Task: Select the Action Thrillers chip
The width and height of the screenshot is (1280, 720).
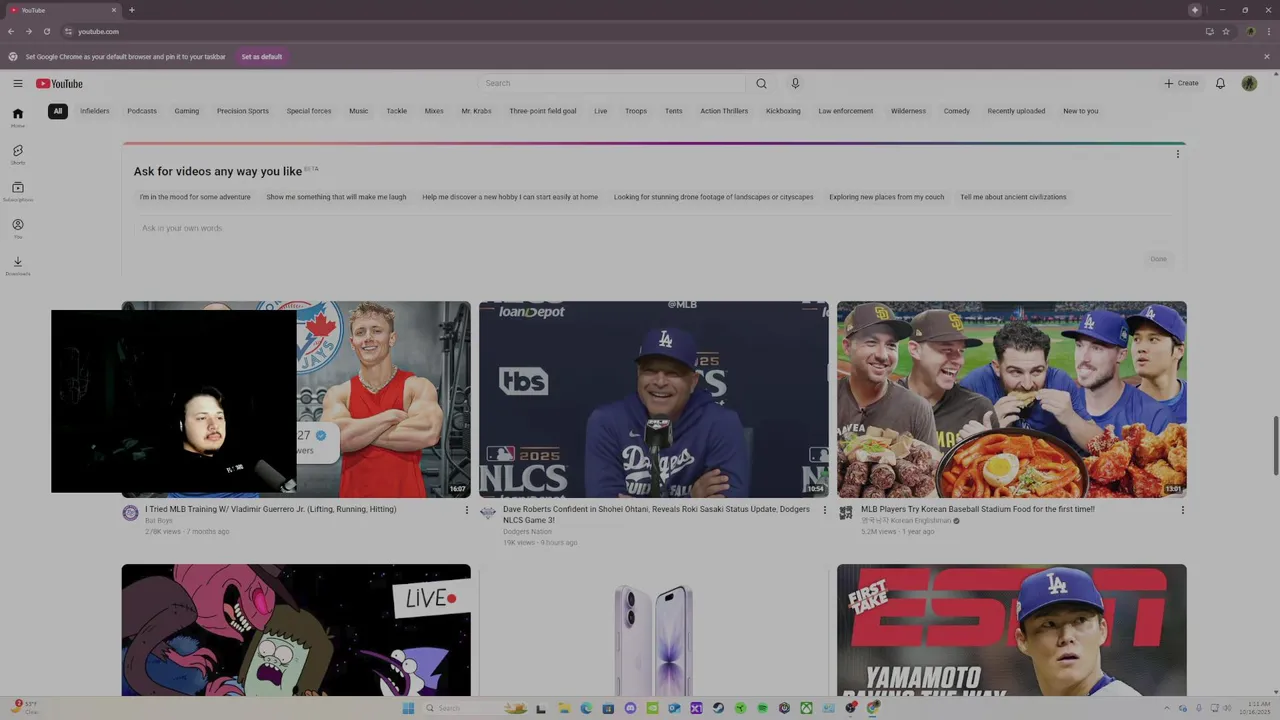Action: [x=724, y=111]
